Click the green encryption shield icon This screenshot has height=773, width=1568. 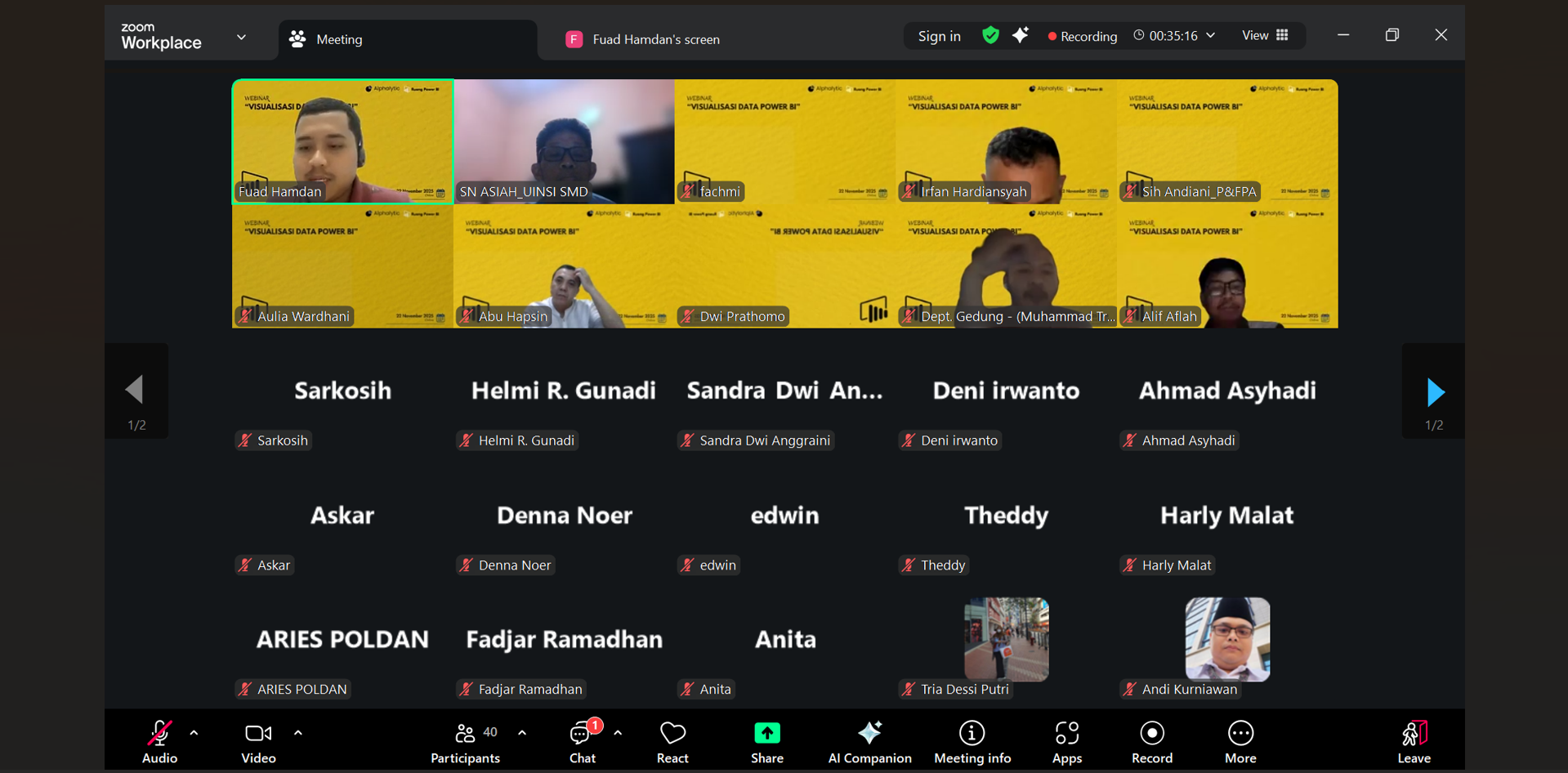[990, 35]
